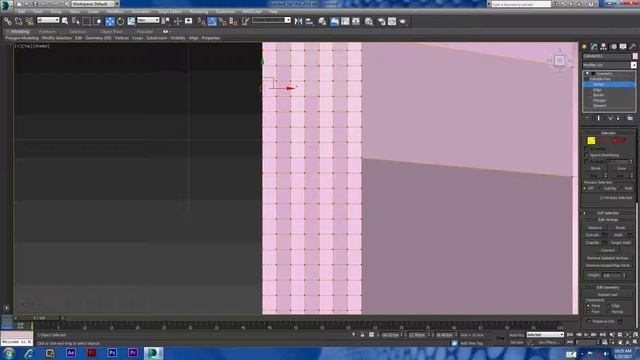640x360 pixels.
Task: Open After Effects from the Windows taskbar
Action: 71,353
